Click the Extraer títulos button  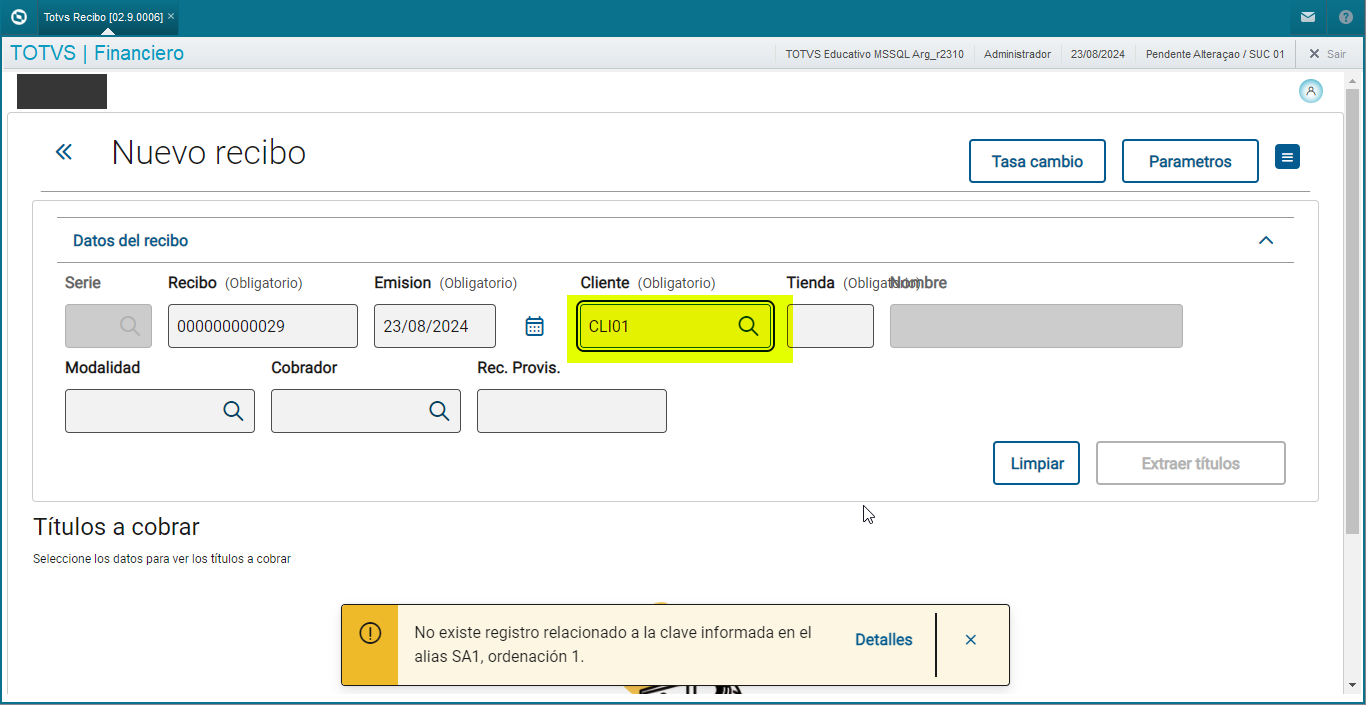[1191, 463]
